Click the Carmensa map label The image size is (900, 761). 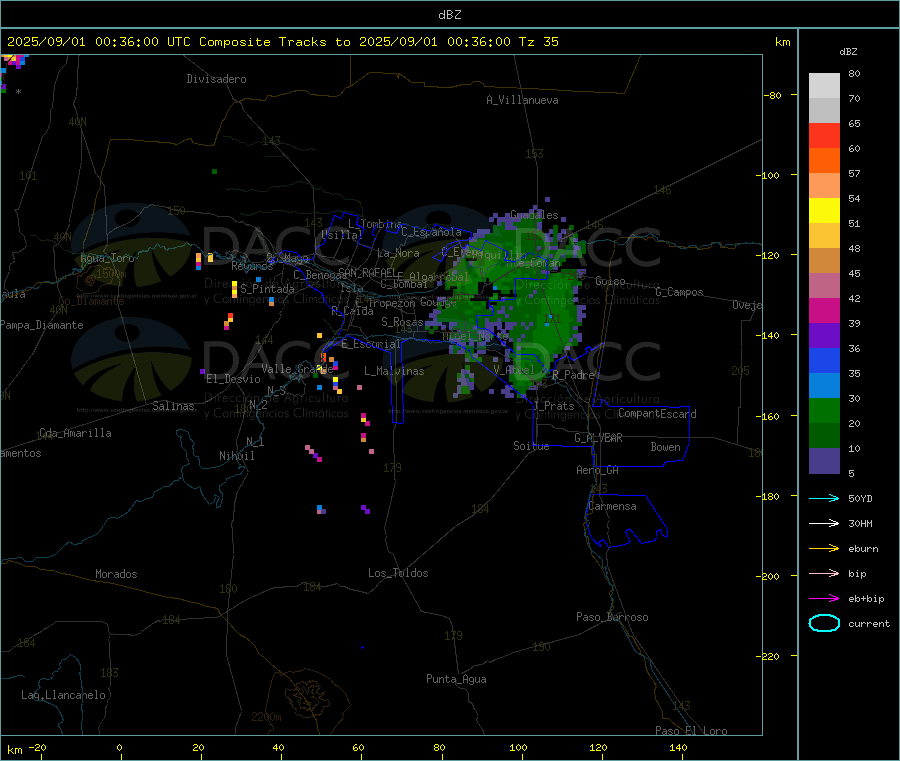[x=612, y=507]
